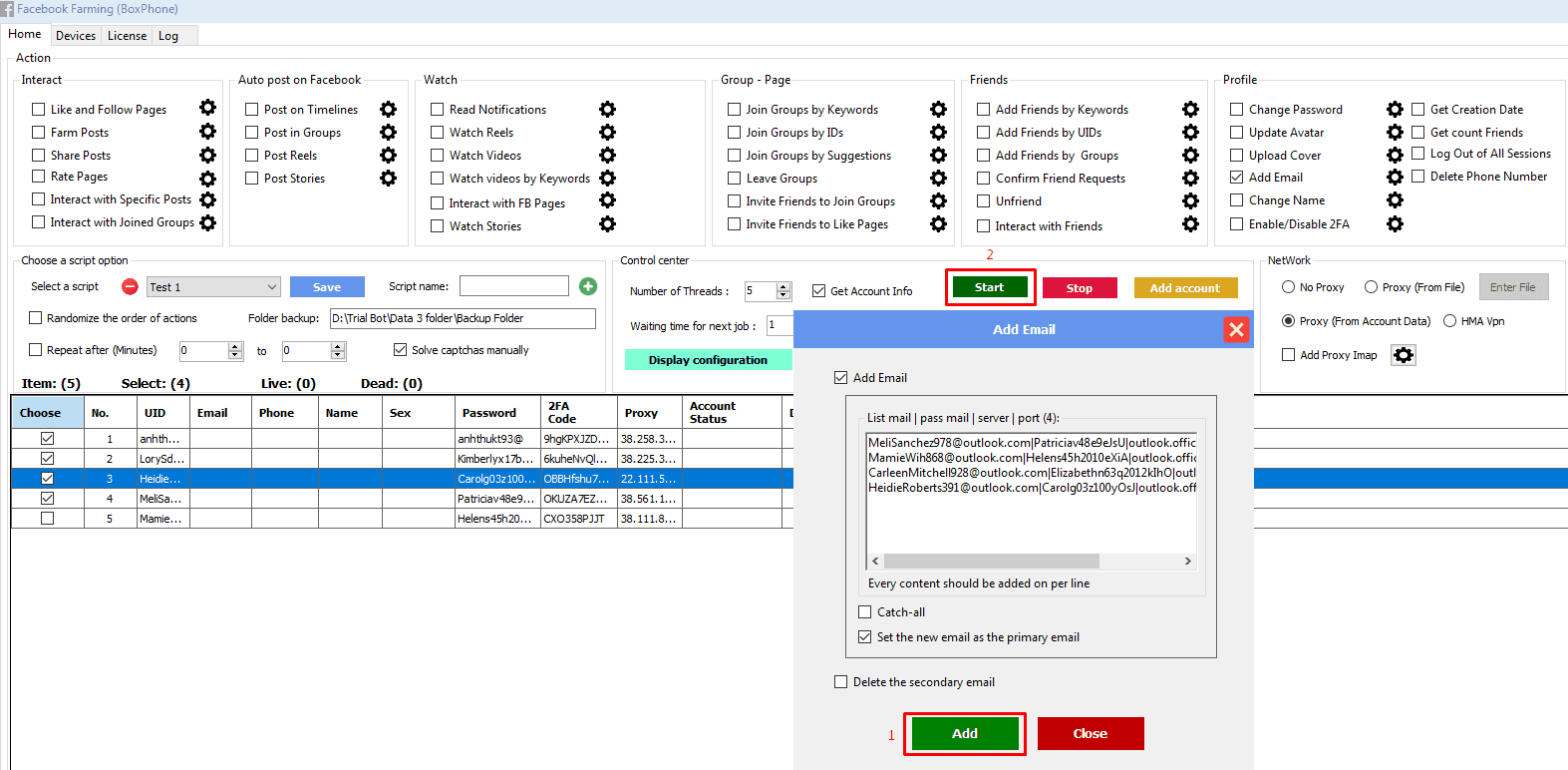1568x770 pixels.
Task: Check the row 5 Mamie account checkbox
Action: [47, 519]
